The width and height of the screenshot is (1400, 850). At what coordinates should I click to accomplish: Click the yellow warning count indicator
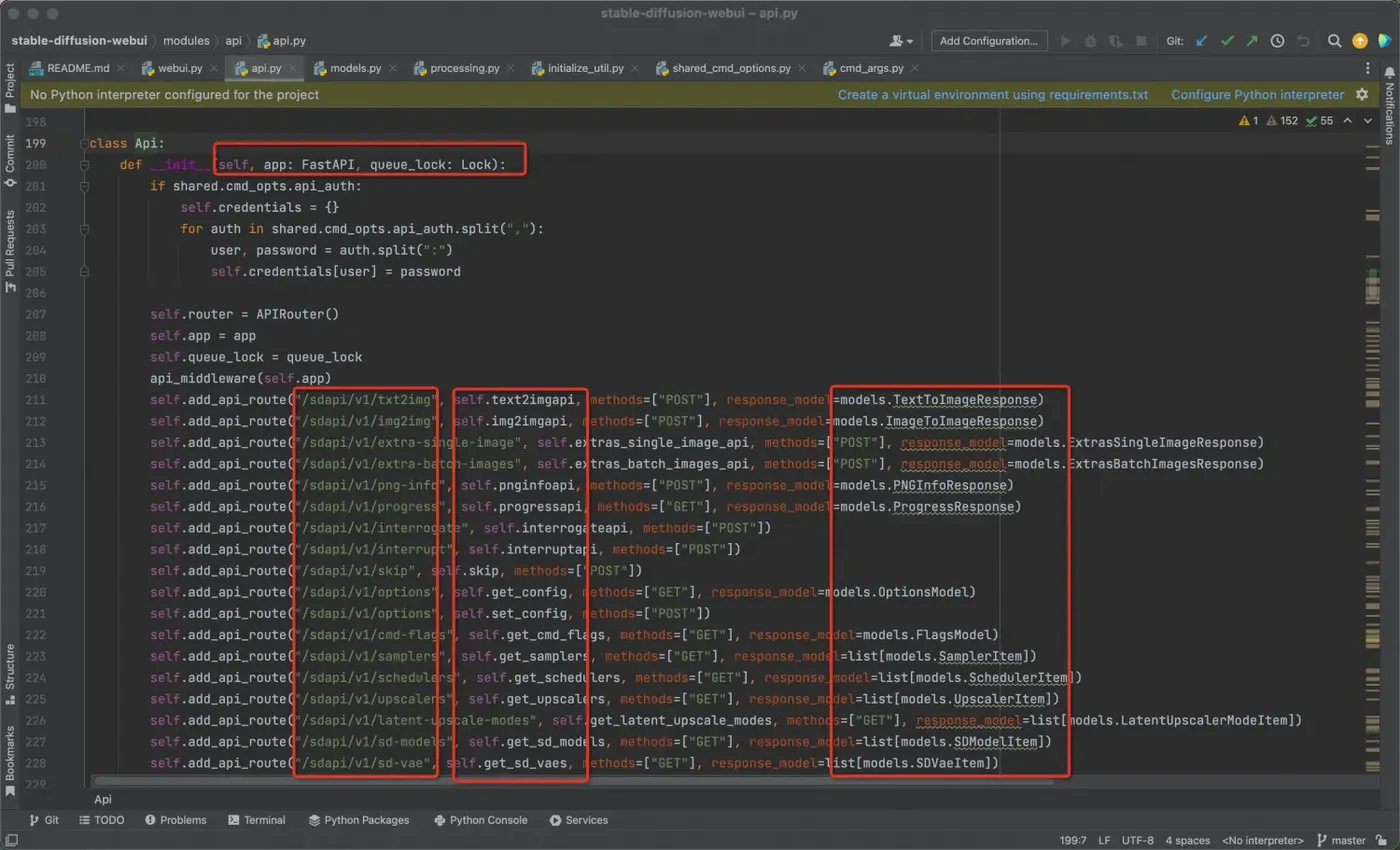point(1248,121)
